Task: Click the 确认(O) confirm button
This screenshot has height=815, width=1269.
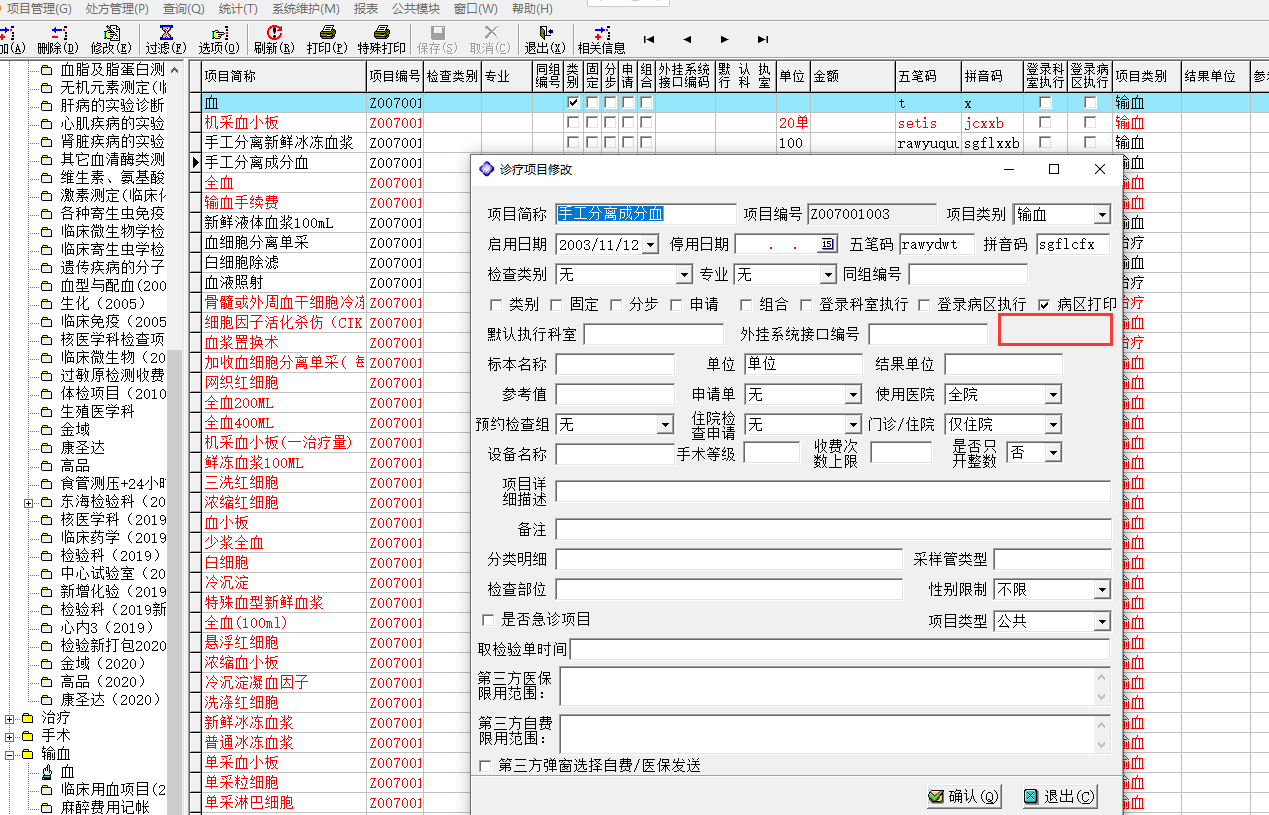Action: pos(964,796)
